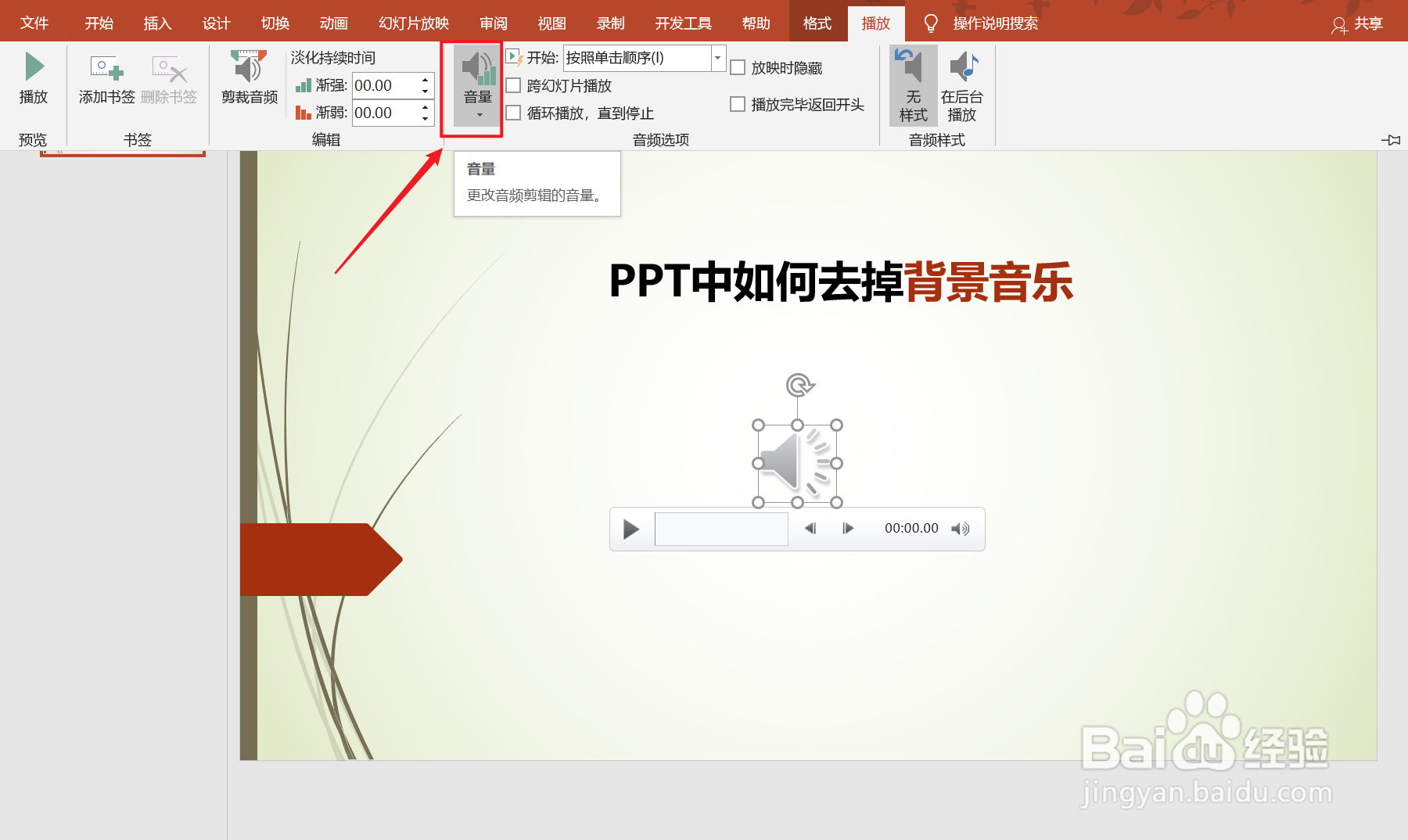Click the audio progress bar in player
Viewport: 1408px width, 840px height.
[721, 529]
